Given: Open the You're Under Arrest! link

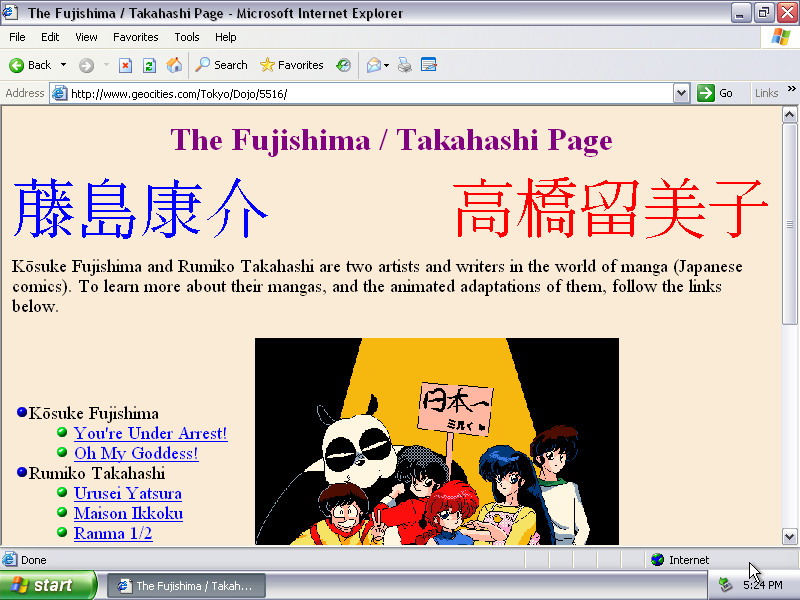Looking at the screenshot, I should (151, 434).
